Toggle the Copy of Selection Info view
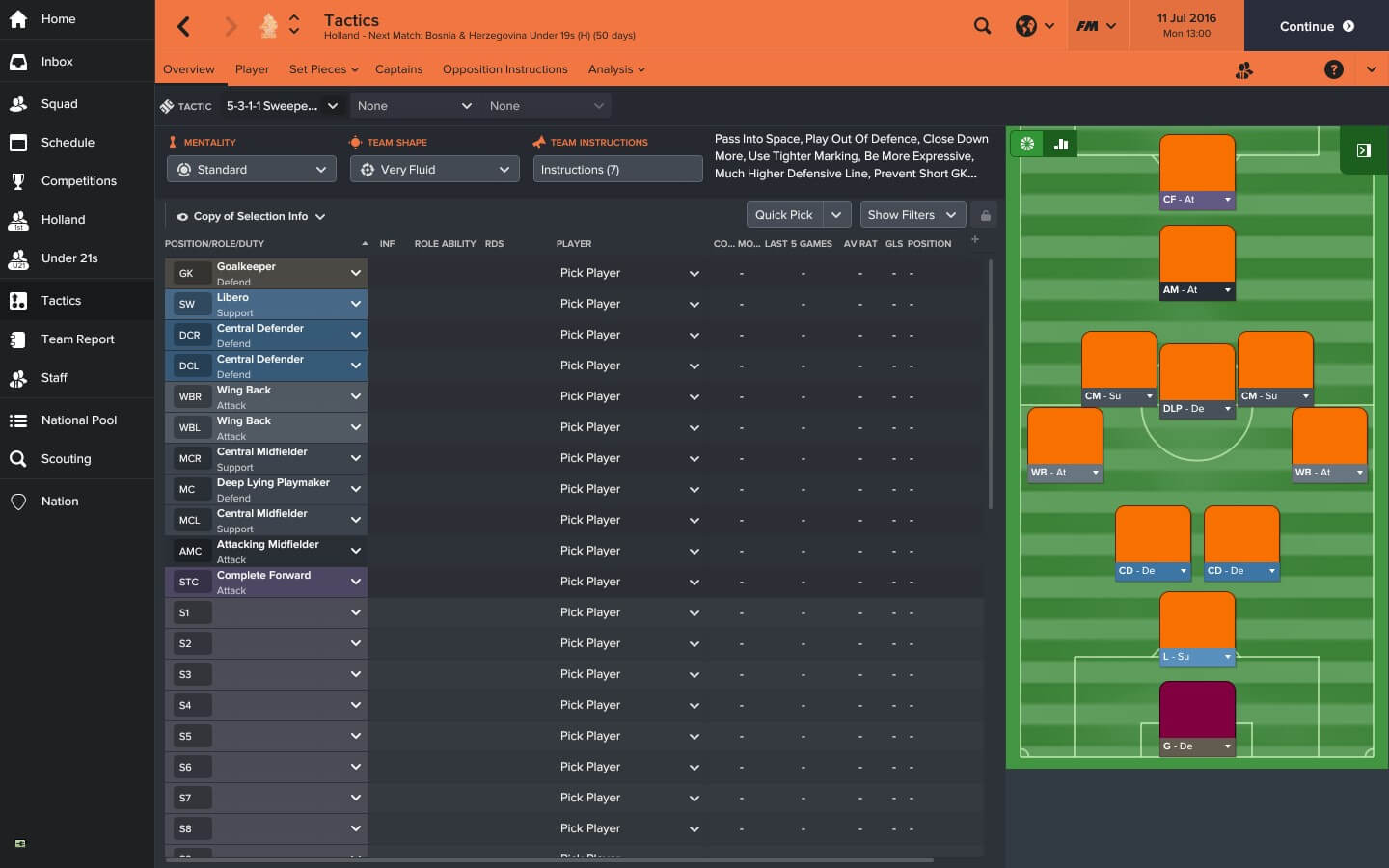 tap(251, 216)
